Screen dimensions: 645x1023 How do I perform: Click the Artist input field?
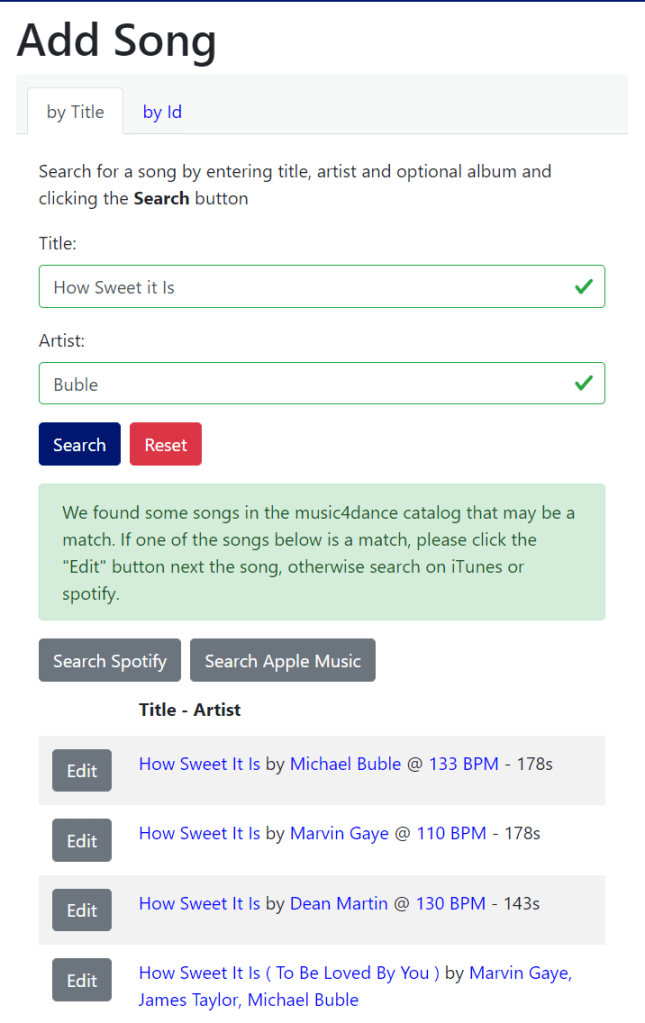(x=300, y=384)
